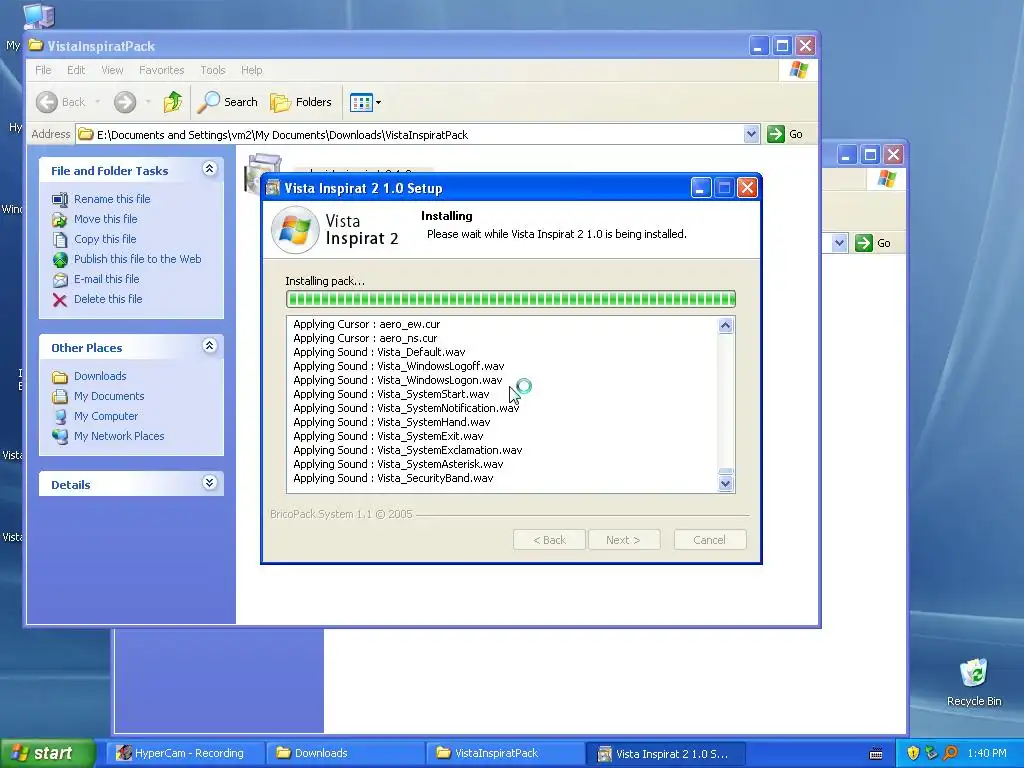Click the Cancel button in Setup

709,540
